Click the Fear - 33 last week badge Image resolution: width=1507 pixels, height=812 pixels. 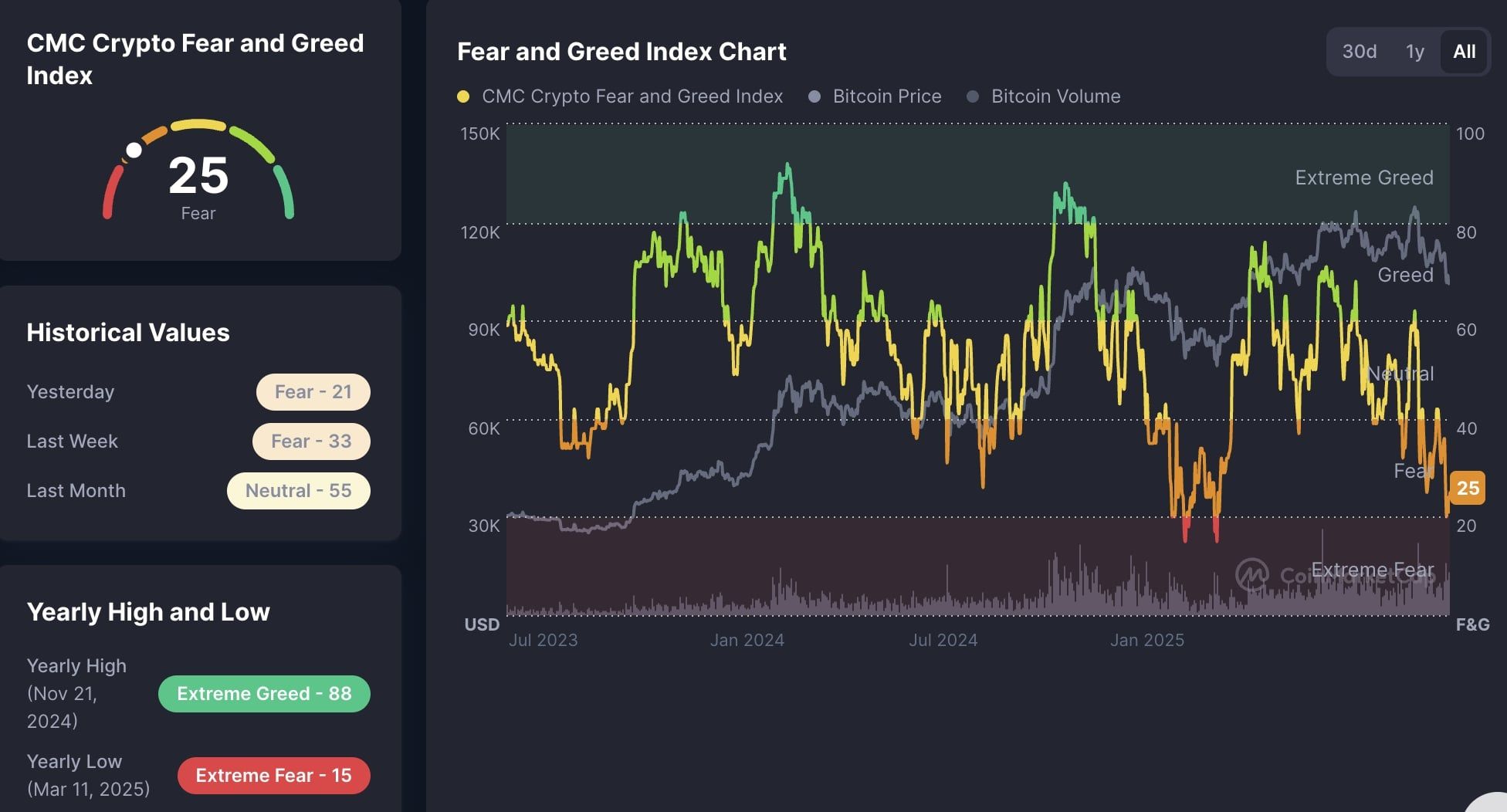(311, 442)
